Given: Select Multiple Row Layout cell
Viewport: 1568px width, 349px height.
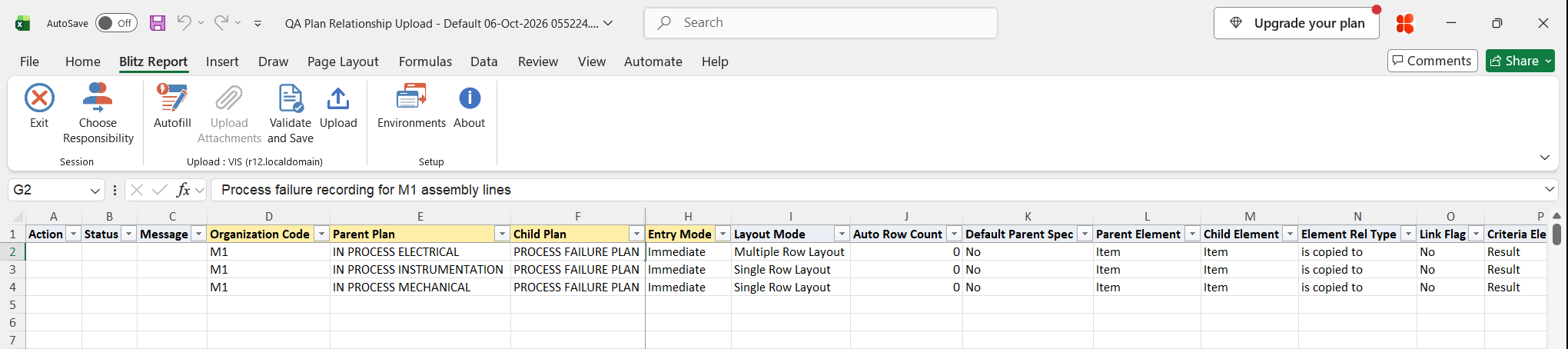Looking at the screenshot, I should pyautogui.click(x=790, y=252).
